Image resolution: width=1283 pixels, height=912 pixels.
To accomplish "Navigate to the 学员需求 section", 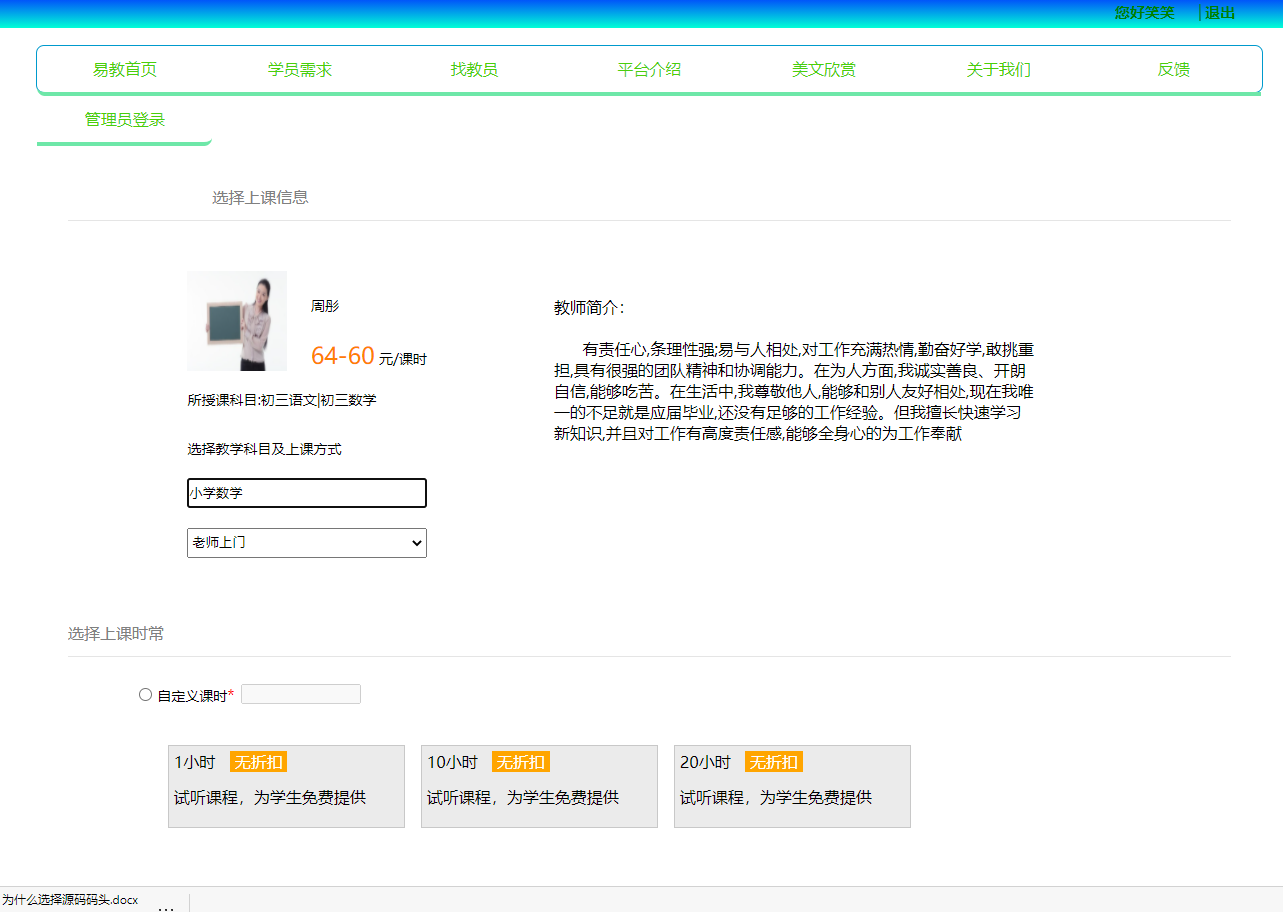I will 299,69.
